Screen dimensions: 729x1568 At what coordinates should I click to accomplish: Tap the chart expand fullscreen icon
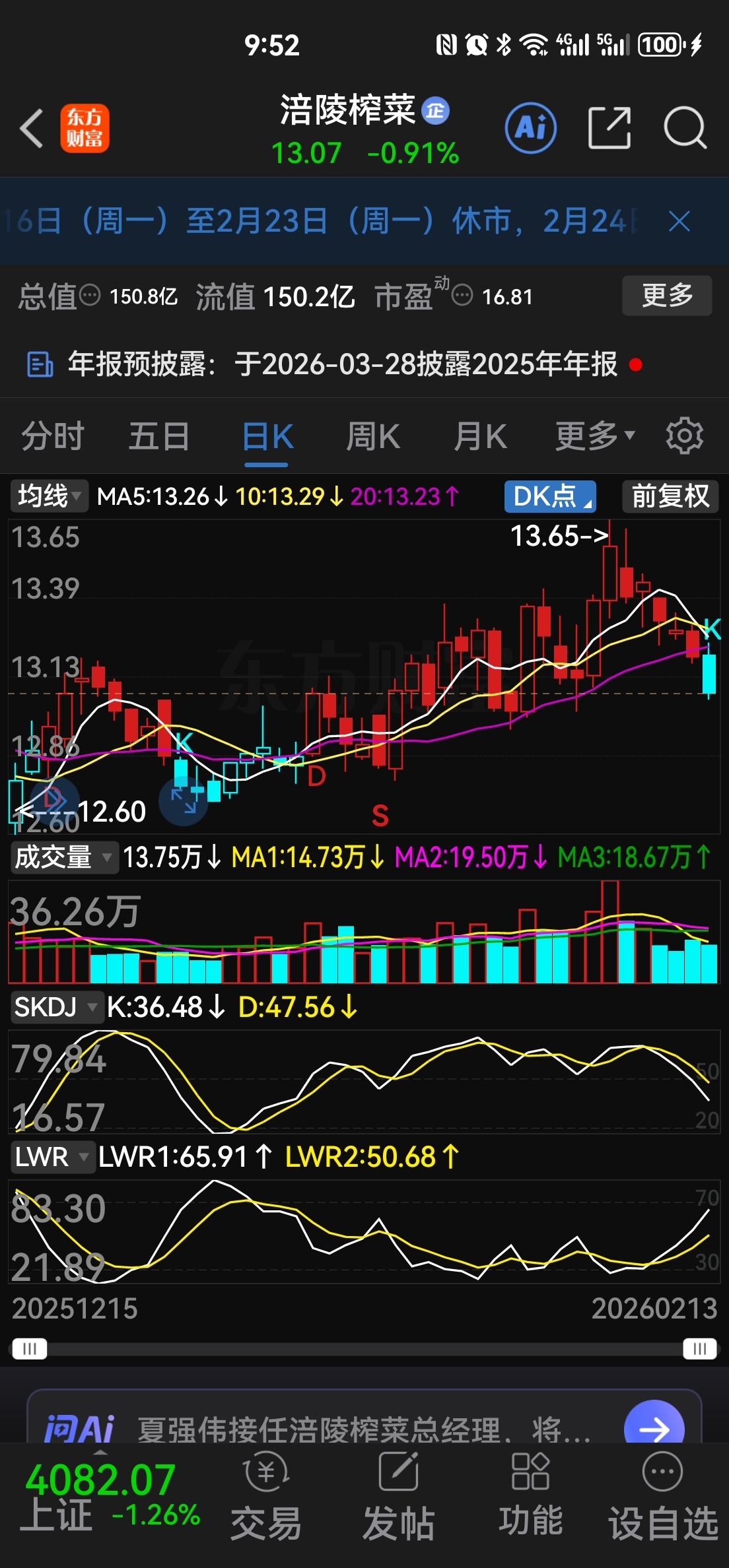coord(184,801)
